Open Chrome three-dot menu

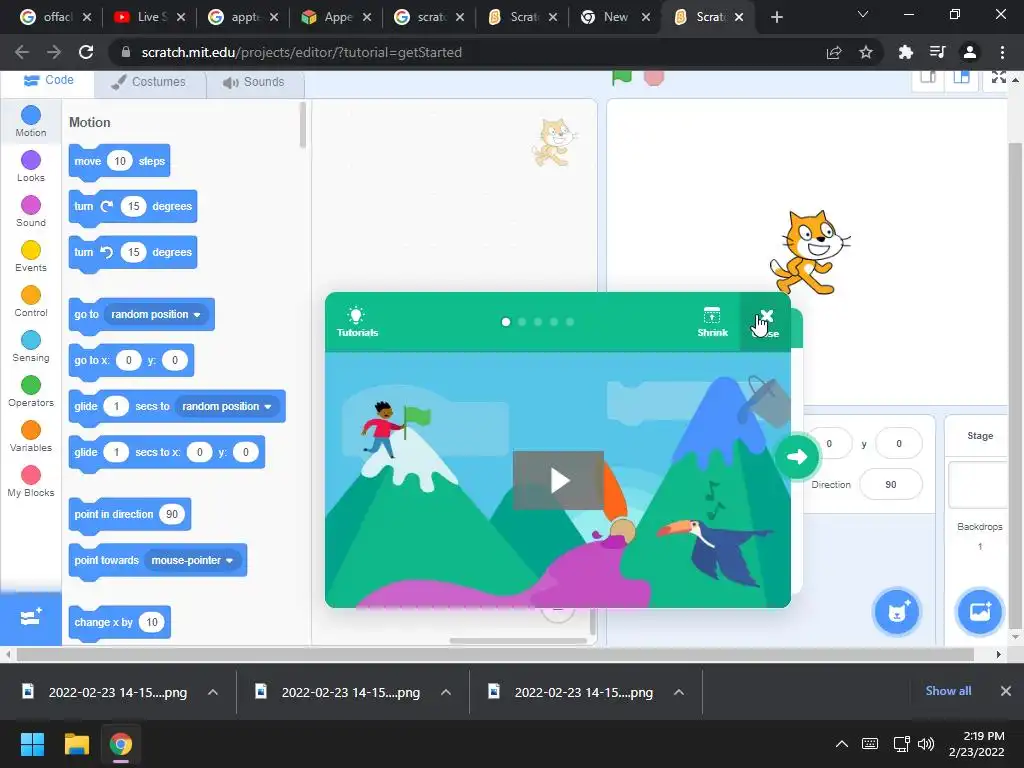pyautogui.click(x=1002, y=52)
